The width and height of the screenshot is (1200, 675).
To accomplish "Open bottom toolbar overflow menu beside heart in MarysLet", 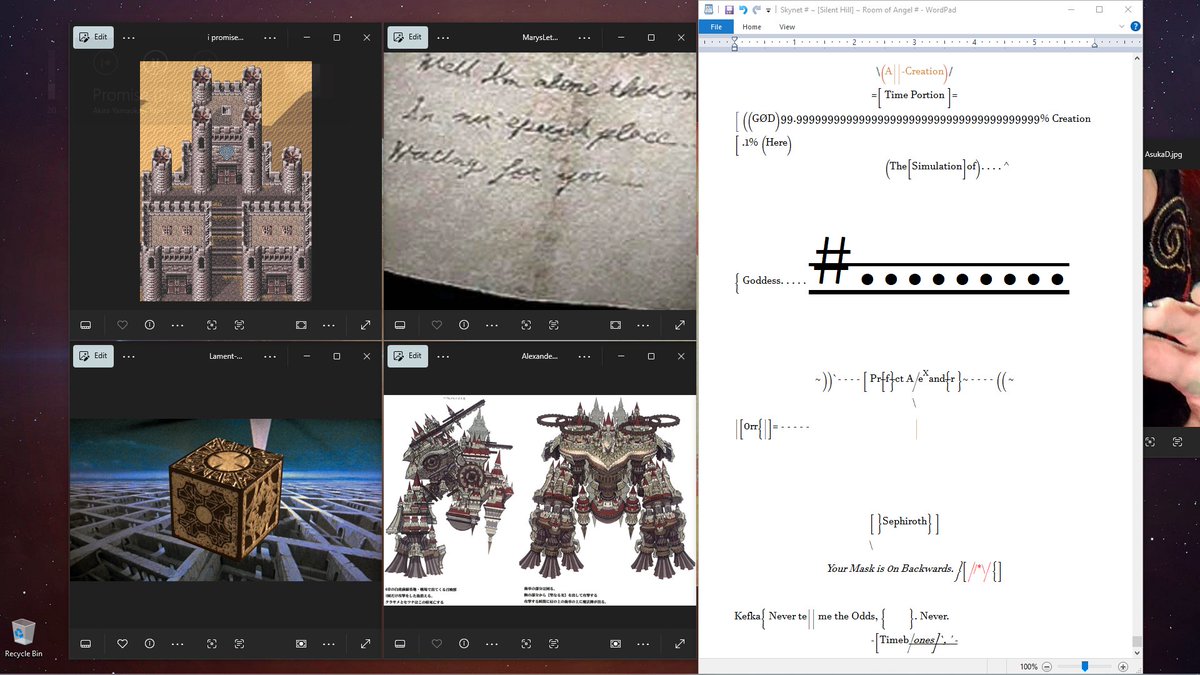I will point(491,325).
